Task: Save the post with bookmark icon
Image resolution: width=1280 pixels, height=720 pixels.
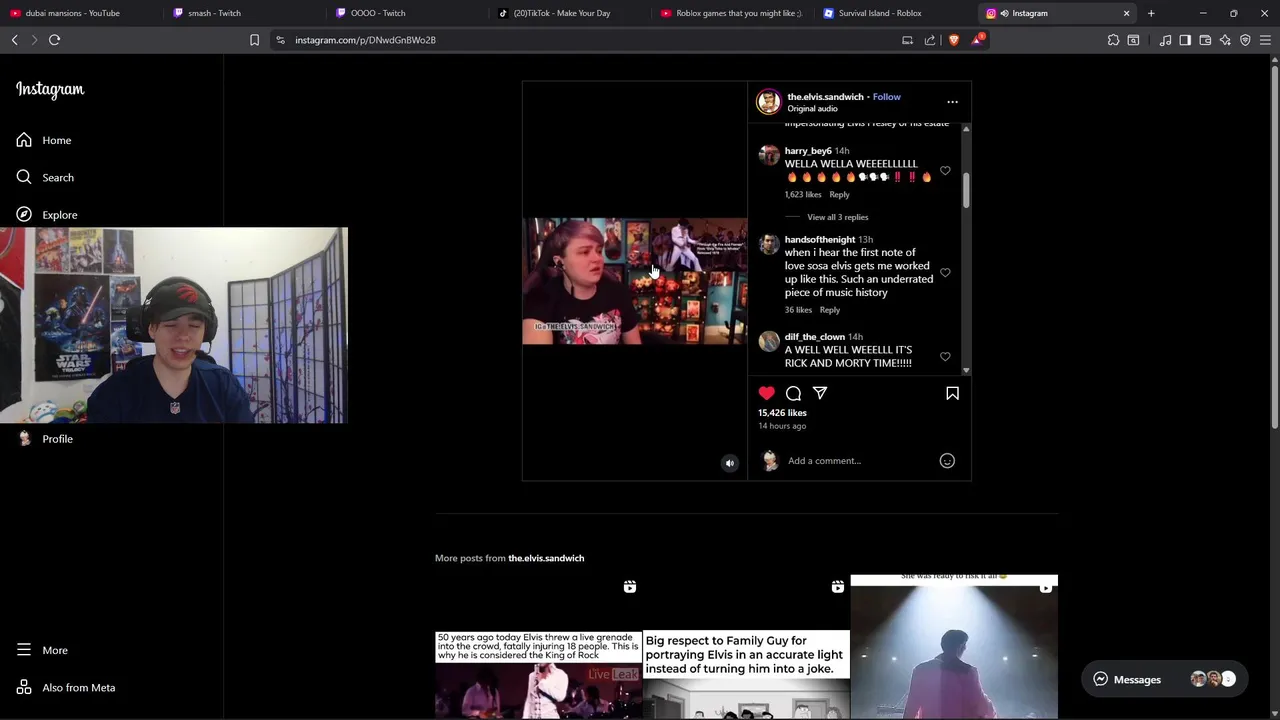Action: tap(952, 393)
